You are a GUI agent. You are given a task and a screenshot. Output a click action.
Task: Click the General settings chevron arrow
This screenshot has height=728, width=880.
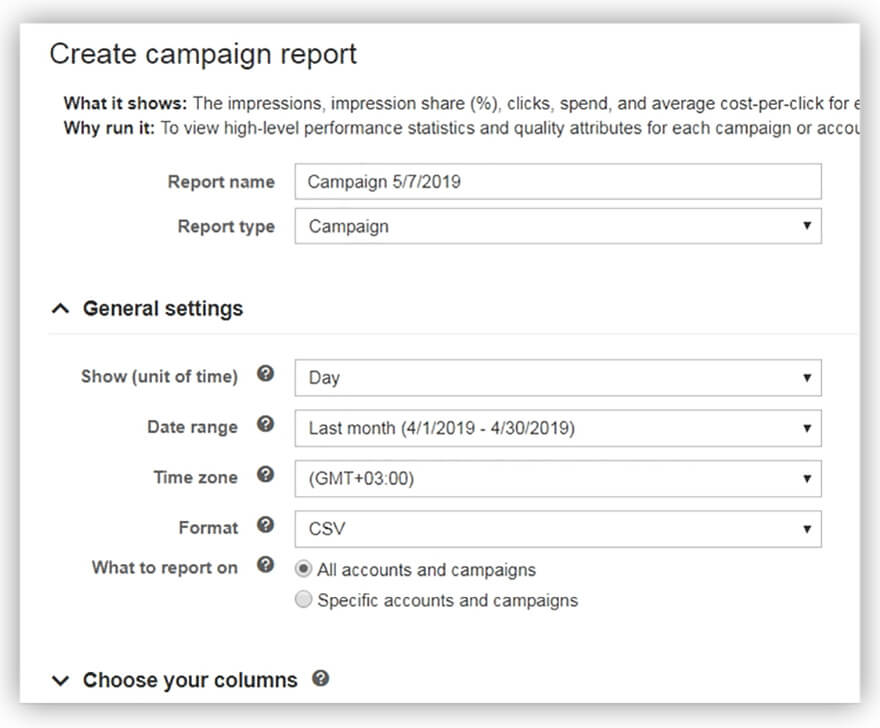(61, 309)
